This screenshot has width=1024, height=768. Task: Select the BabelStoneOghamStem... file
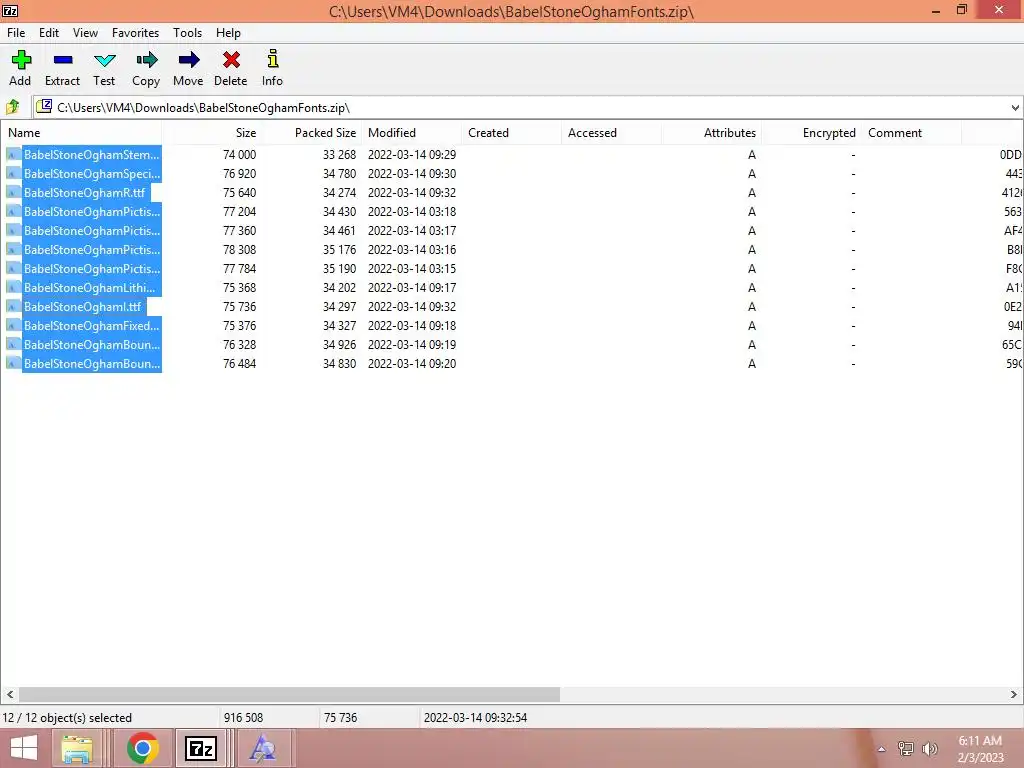point(91,155)
